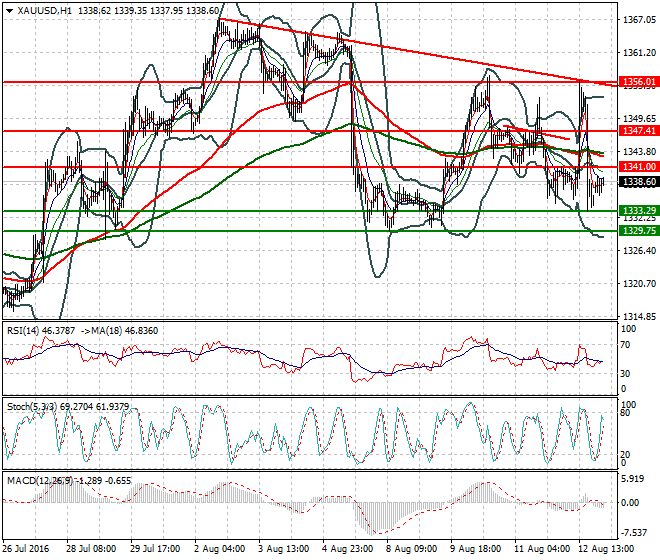The height and width of the screenshot is (560, 660).
Task: Select the 1314.85 price scale value
Action: 639,317
